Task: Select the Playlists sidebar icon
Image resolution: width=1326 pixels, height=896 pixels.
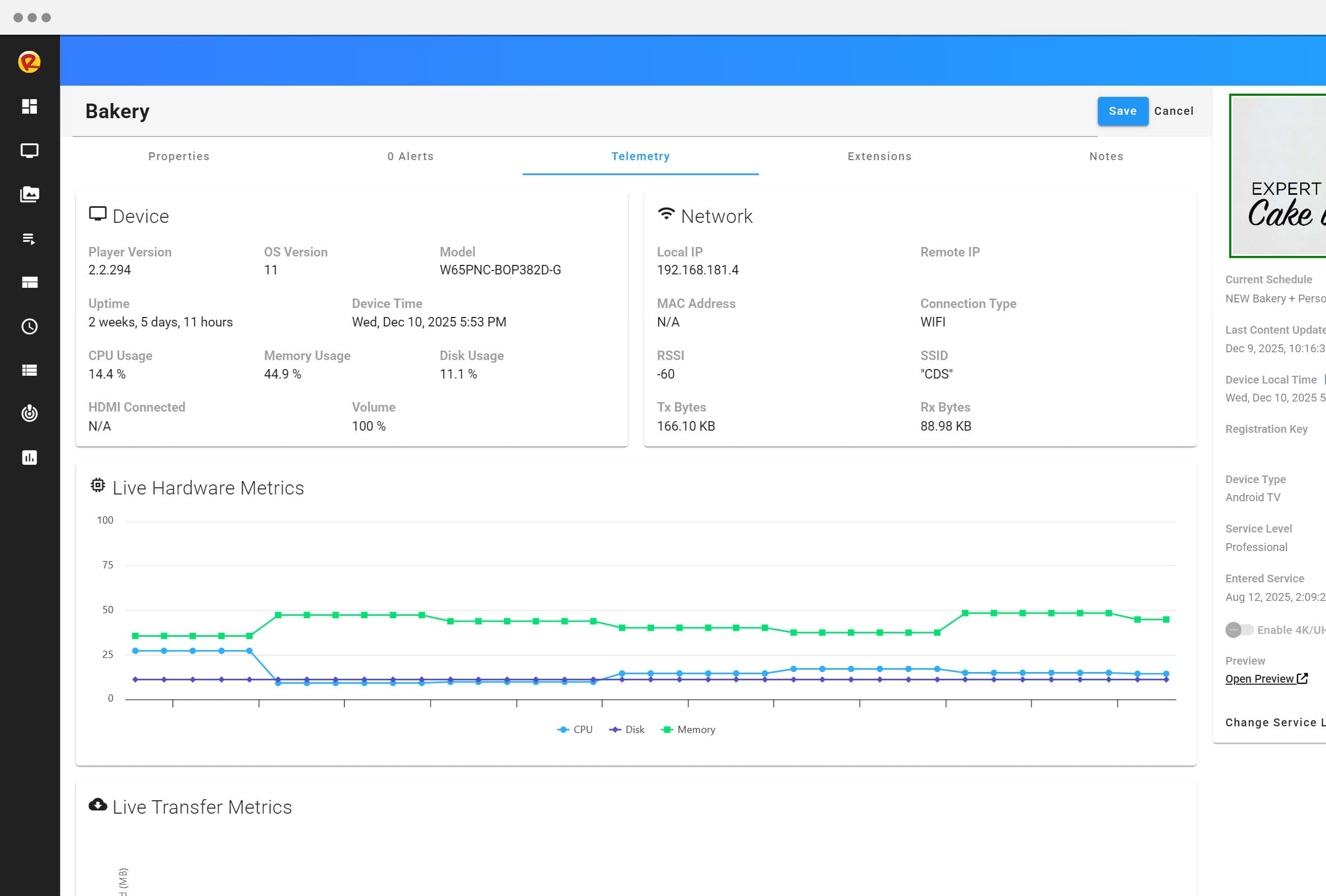Action: click(x=30, y=239)
